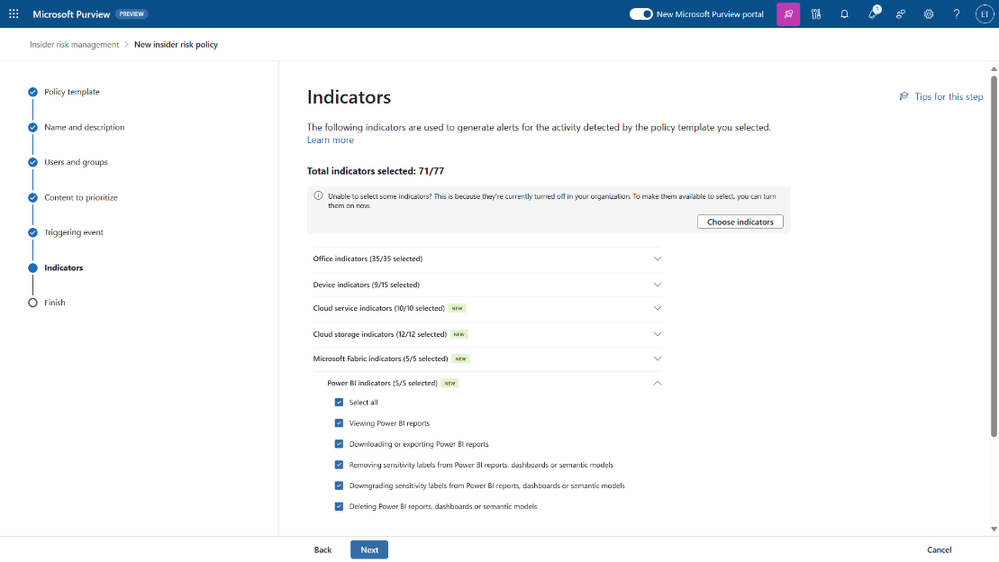Expand Cloud storage indicators chevron

pos(657,334)
